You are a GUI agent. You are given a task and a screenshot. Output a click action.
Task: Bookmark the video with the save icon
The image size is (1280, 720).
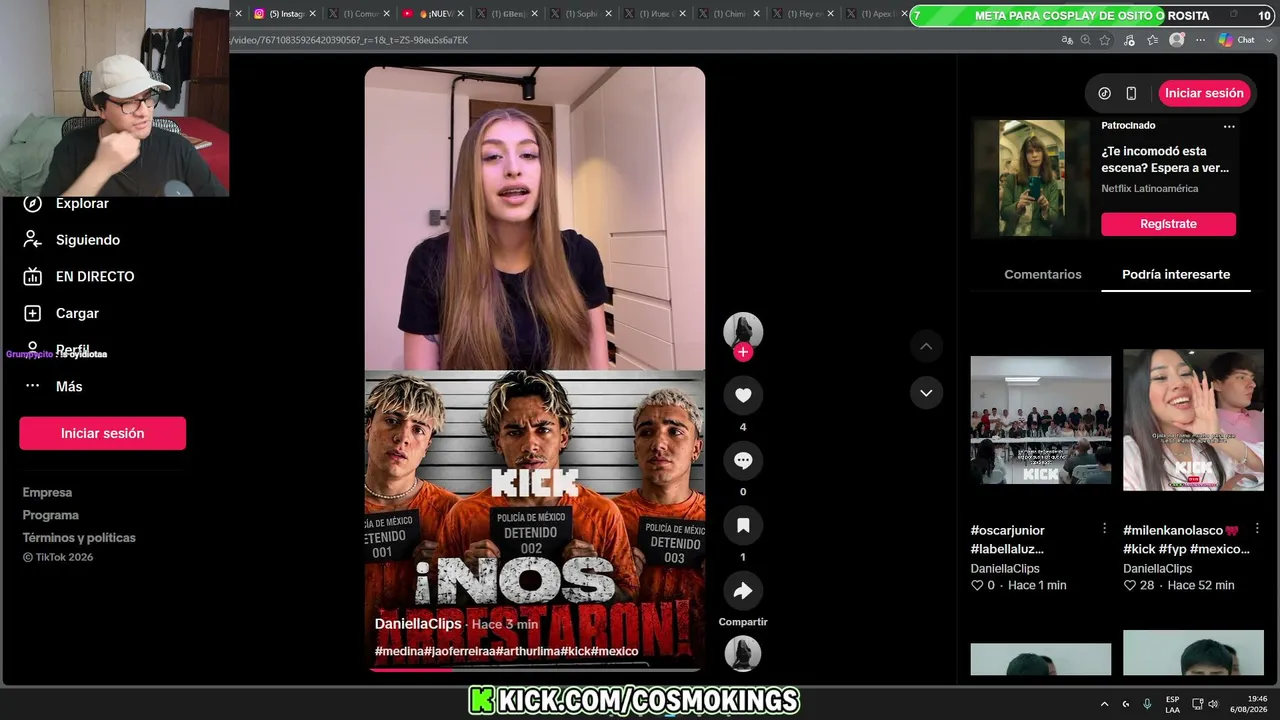tap(743, 525)
